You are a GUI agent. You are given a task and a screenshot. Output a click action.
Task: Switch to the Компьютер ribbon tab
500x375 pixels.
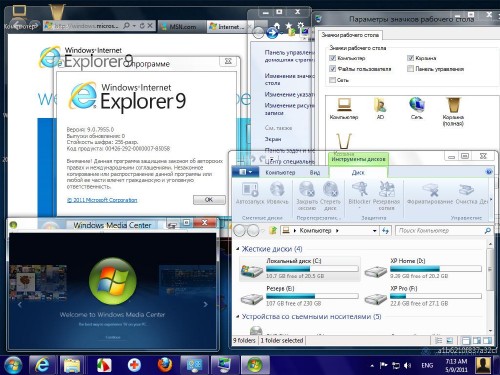click(x=280, y=173)
